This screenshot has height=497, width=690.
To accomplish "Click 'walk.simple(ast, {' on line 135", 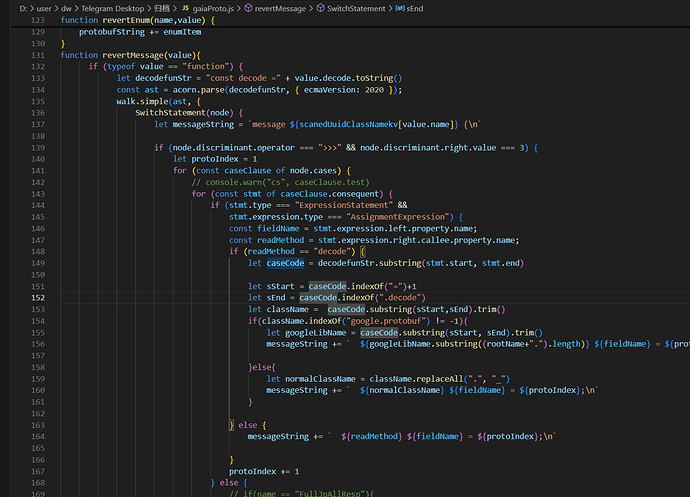I will (158, 101).
